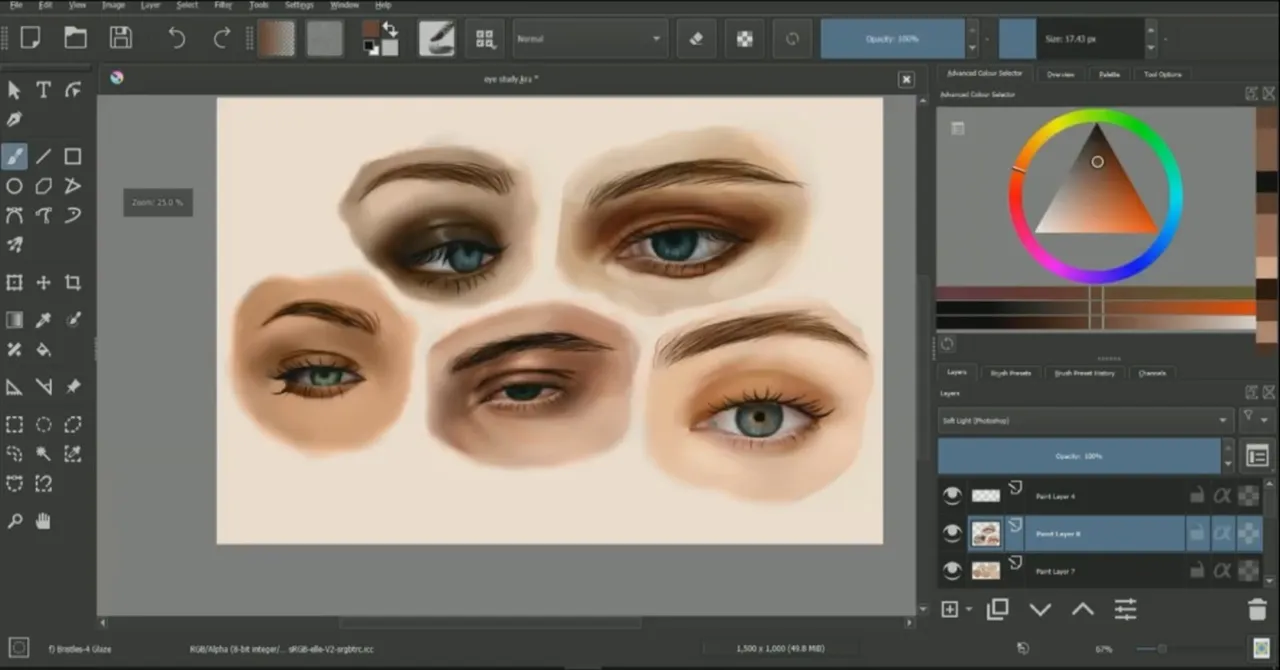Select the Measure tool
Image resolution: width=1280 pixels, height=670 pixels.
pos(44,387)
